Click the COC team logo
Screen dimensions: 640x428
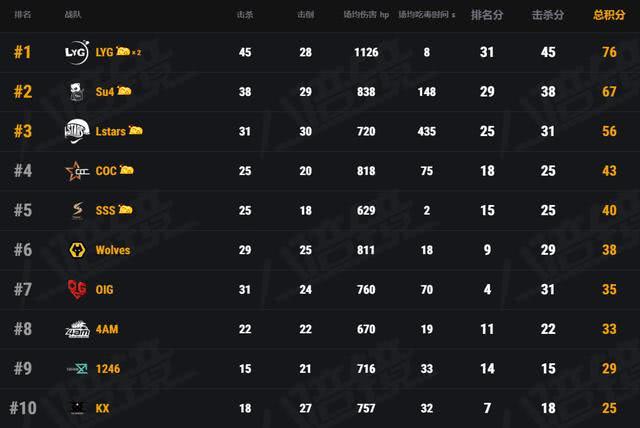click(76, 170)
